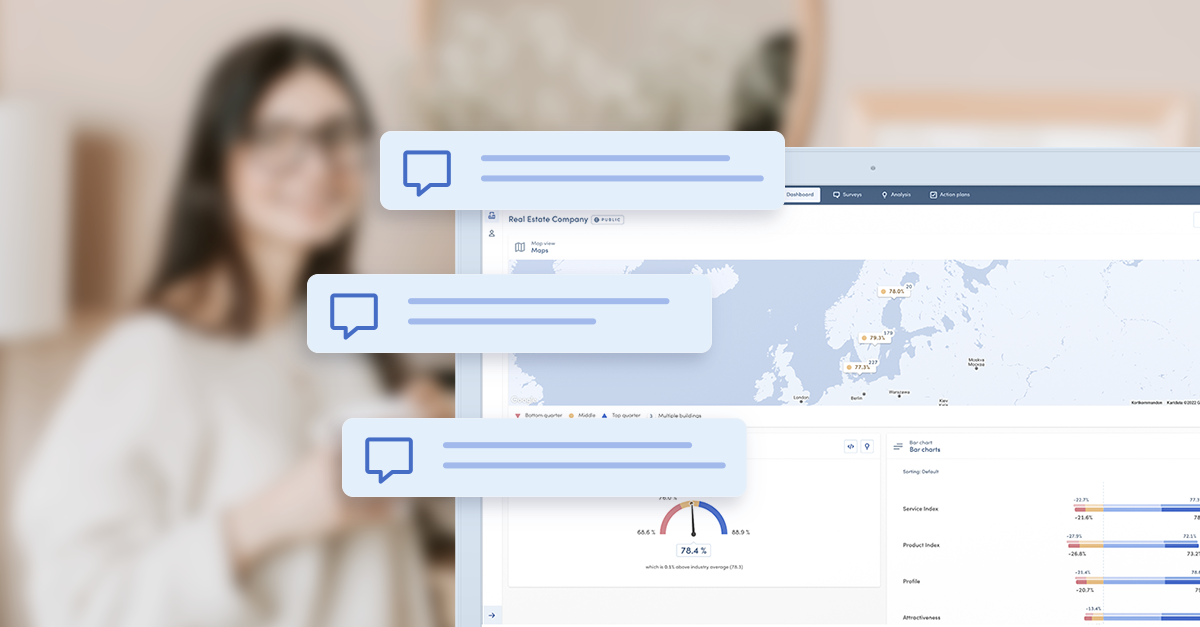This screenshot has height=627, width=1200.
Task: Open the bar chart menu icon in Bar charts panel
Action: coord(897,446)
